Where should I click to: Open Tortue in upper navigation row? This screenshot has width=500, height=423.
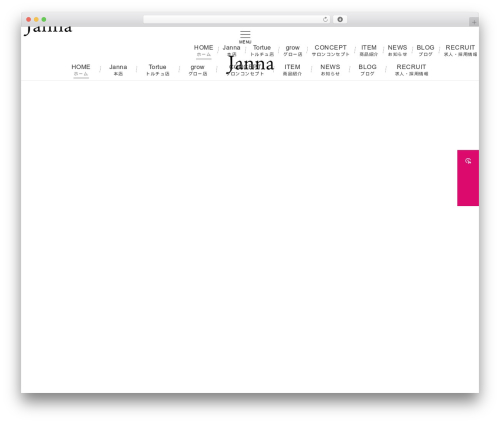click(262, 51)
